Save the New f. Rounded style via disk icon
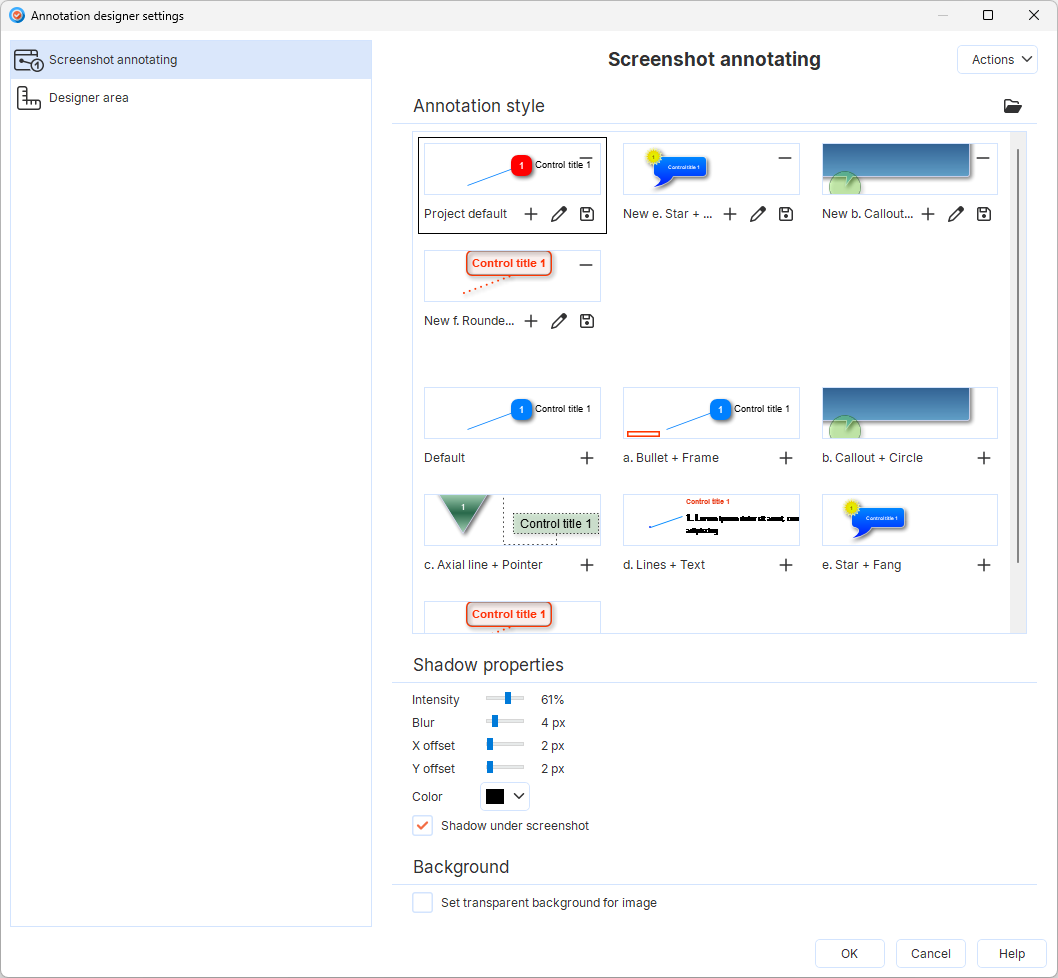This screenshot has height=978, width=1058. (x=587, y=321)
